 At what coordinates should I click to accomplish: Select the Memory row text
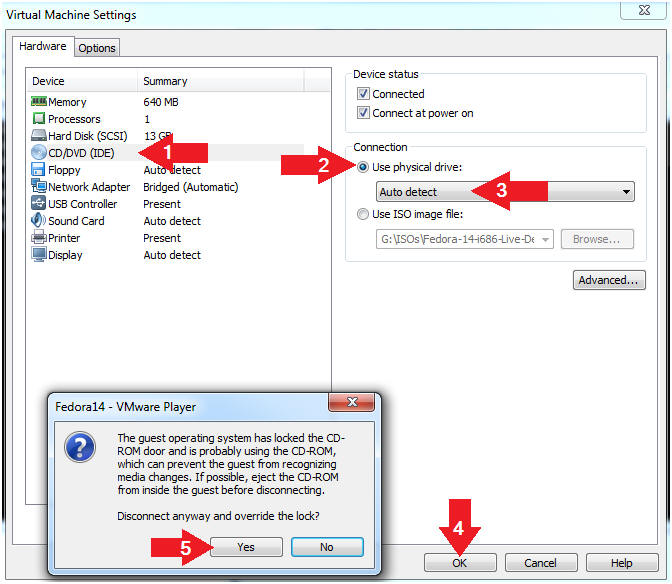[x=67, y=102]
